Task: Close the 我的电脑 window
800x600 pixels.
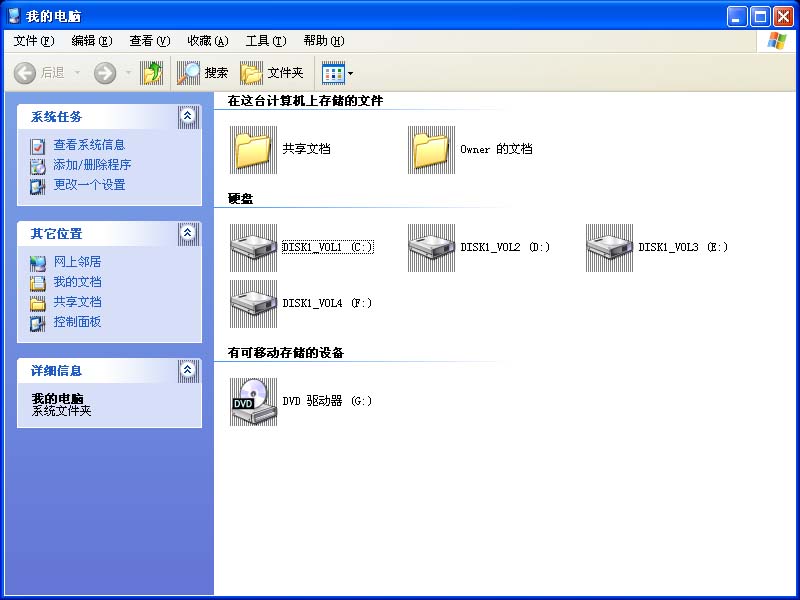Action: coord(783,16)
